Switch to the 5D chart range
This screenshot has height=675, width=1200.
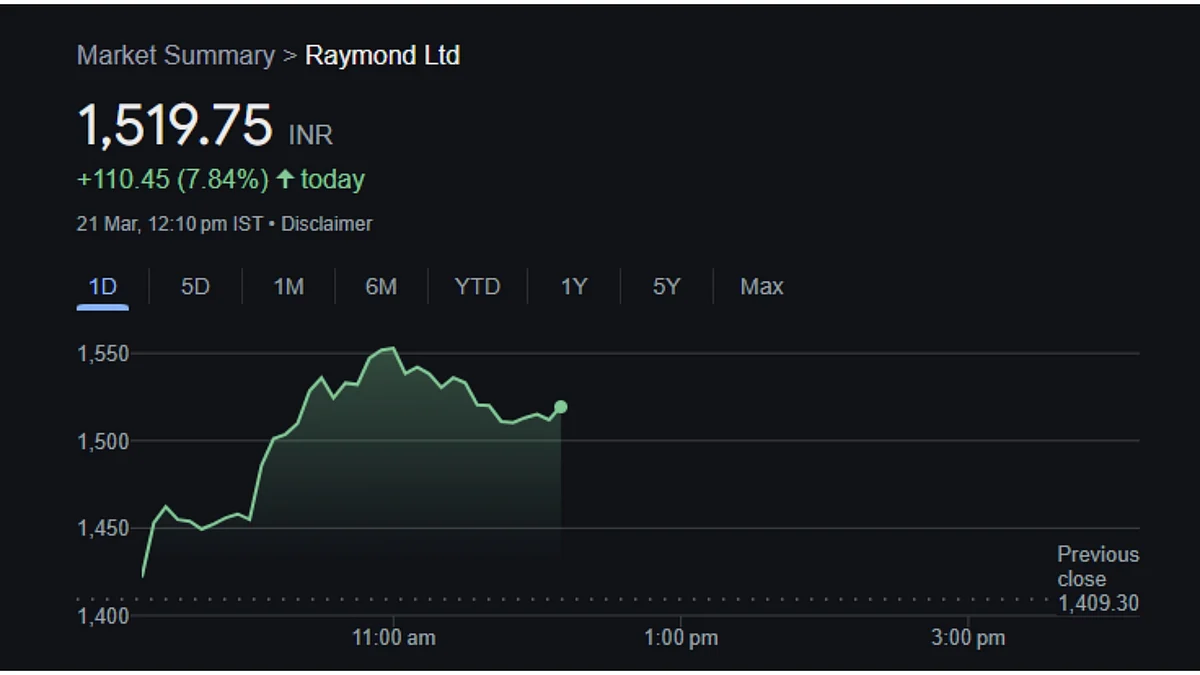coord(195,287)
